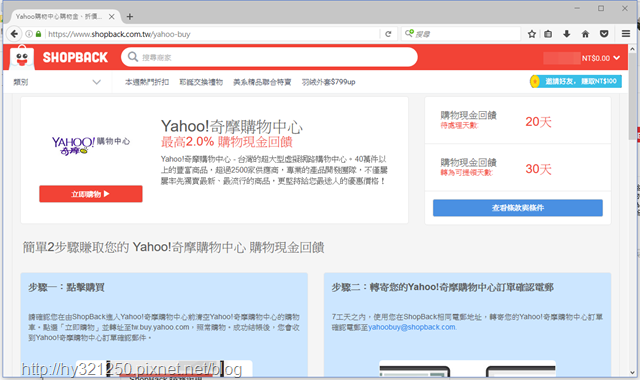
Task: Click the scrollbar down arrow
Action: pyautogui.click(x=633, y=372)
